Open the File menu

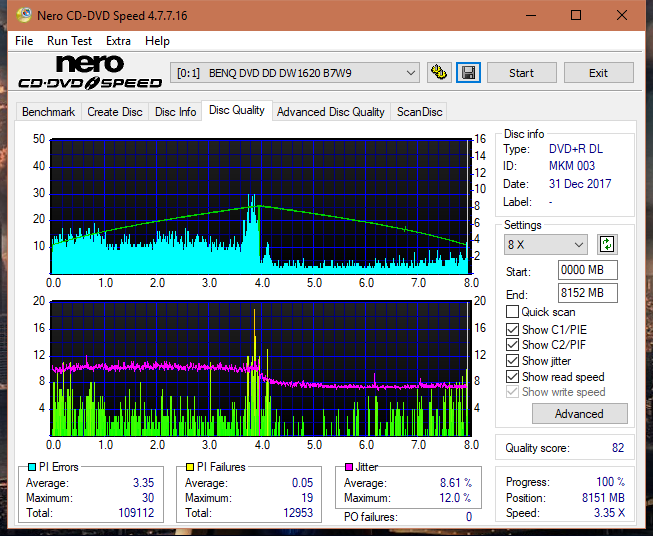[24, 41]
